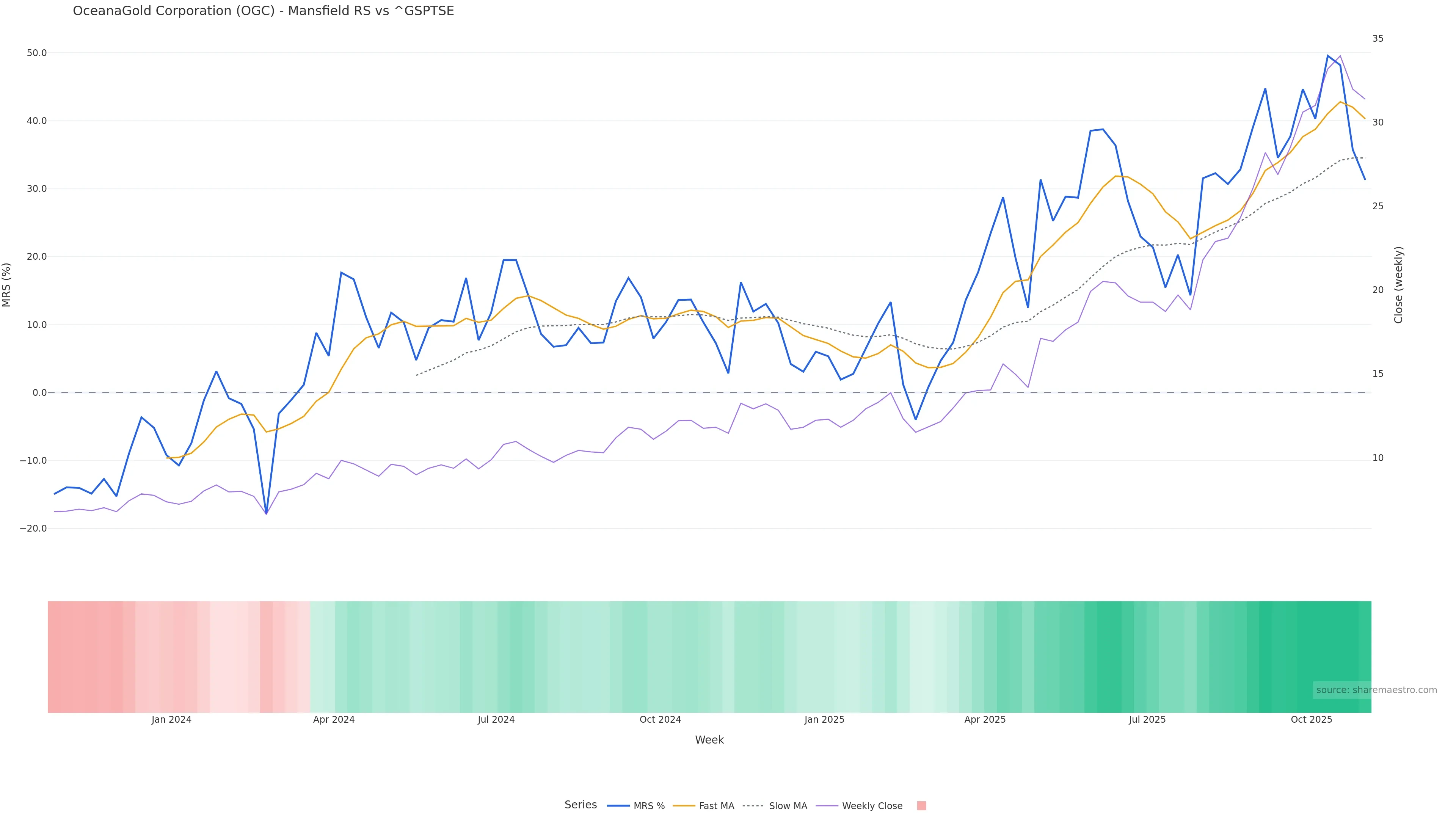Click the 50.0 tick on MRS axis

[x=36, y=53]
